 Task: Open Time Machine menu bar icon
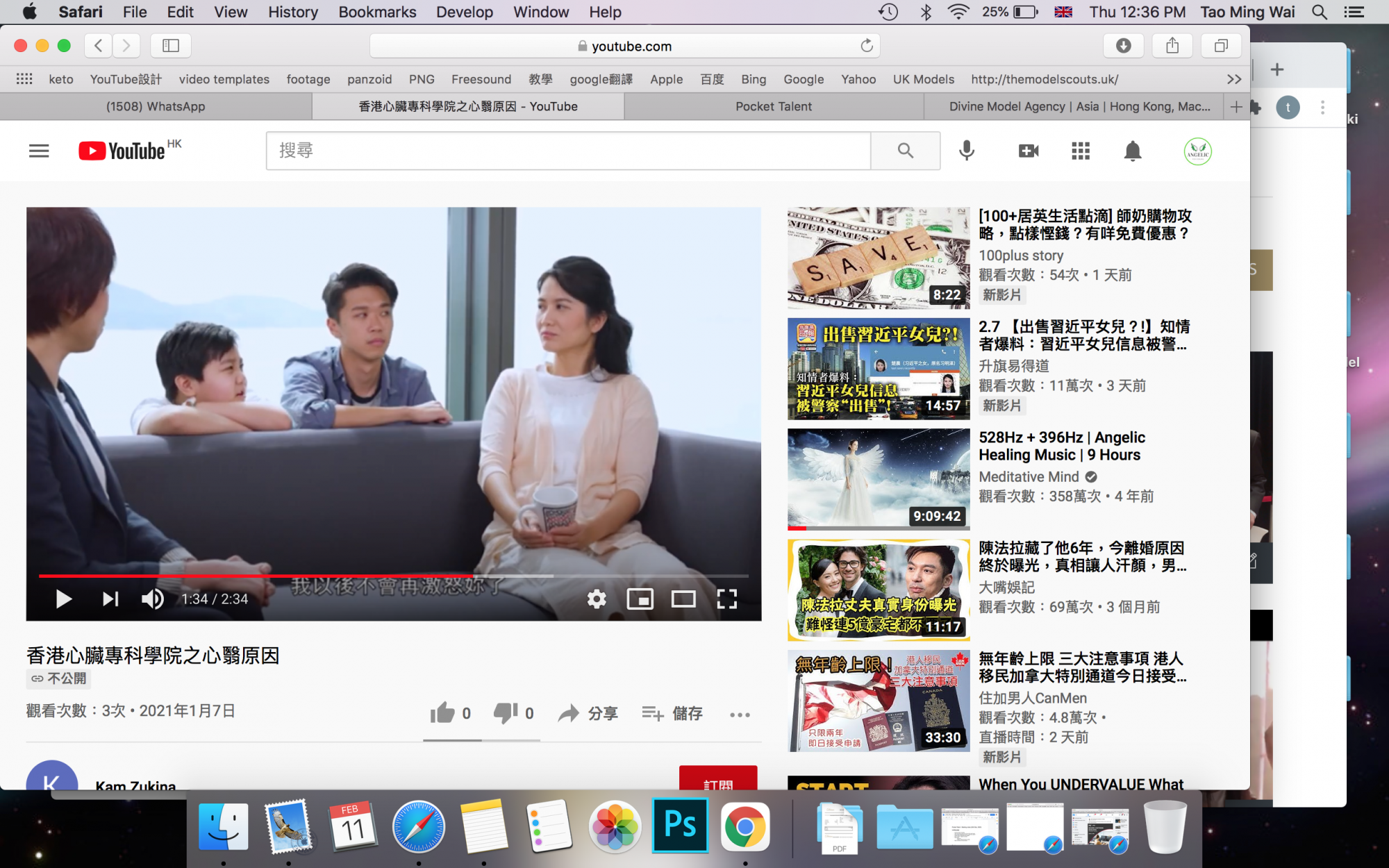click(x=888, y=12)
